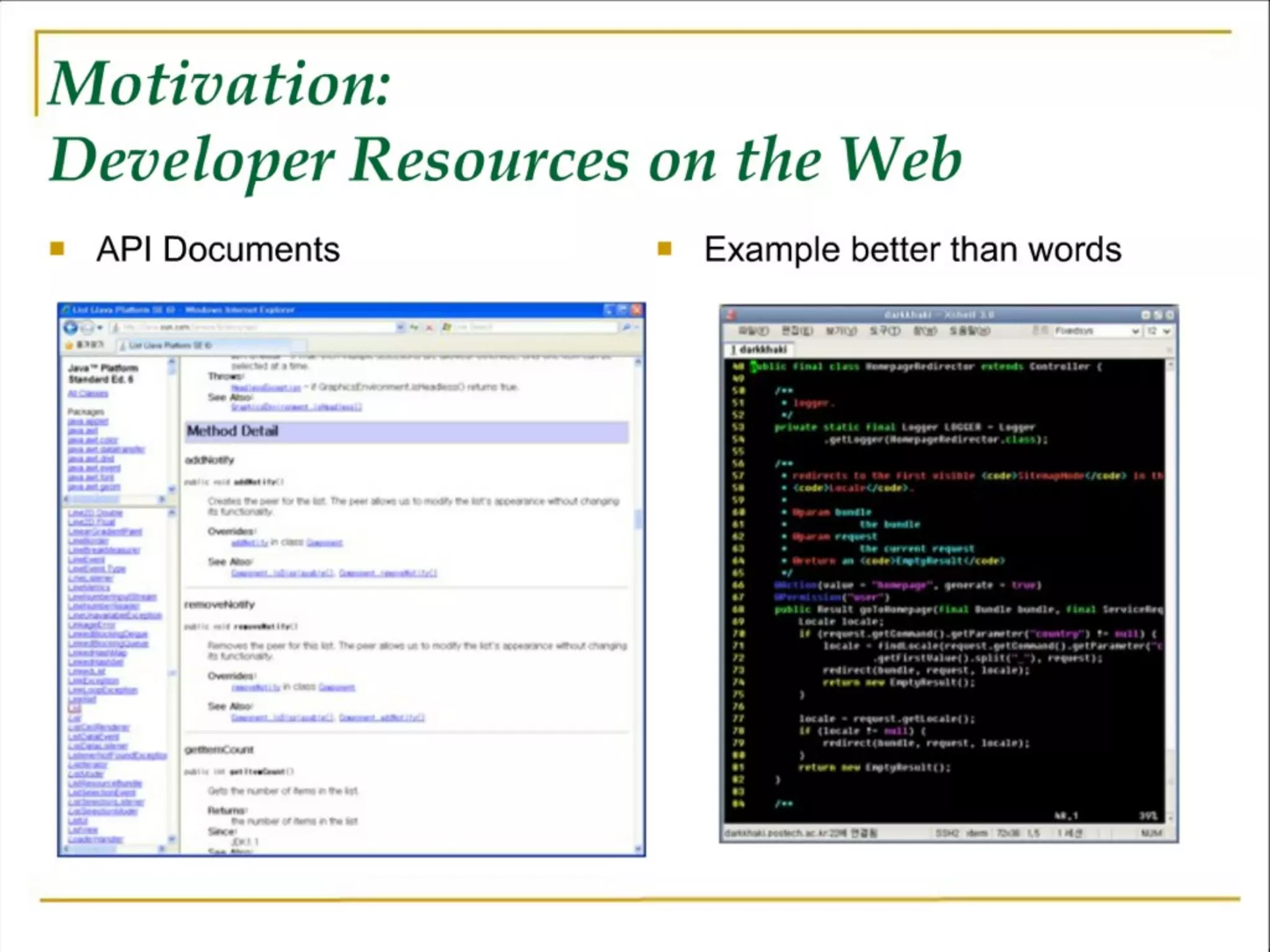Click the Internet Explorer address bar field
This screenshot has width=1270, height=952.
[257, 327]
